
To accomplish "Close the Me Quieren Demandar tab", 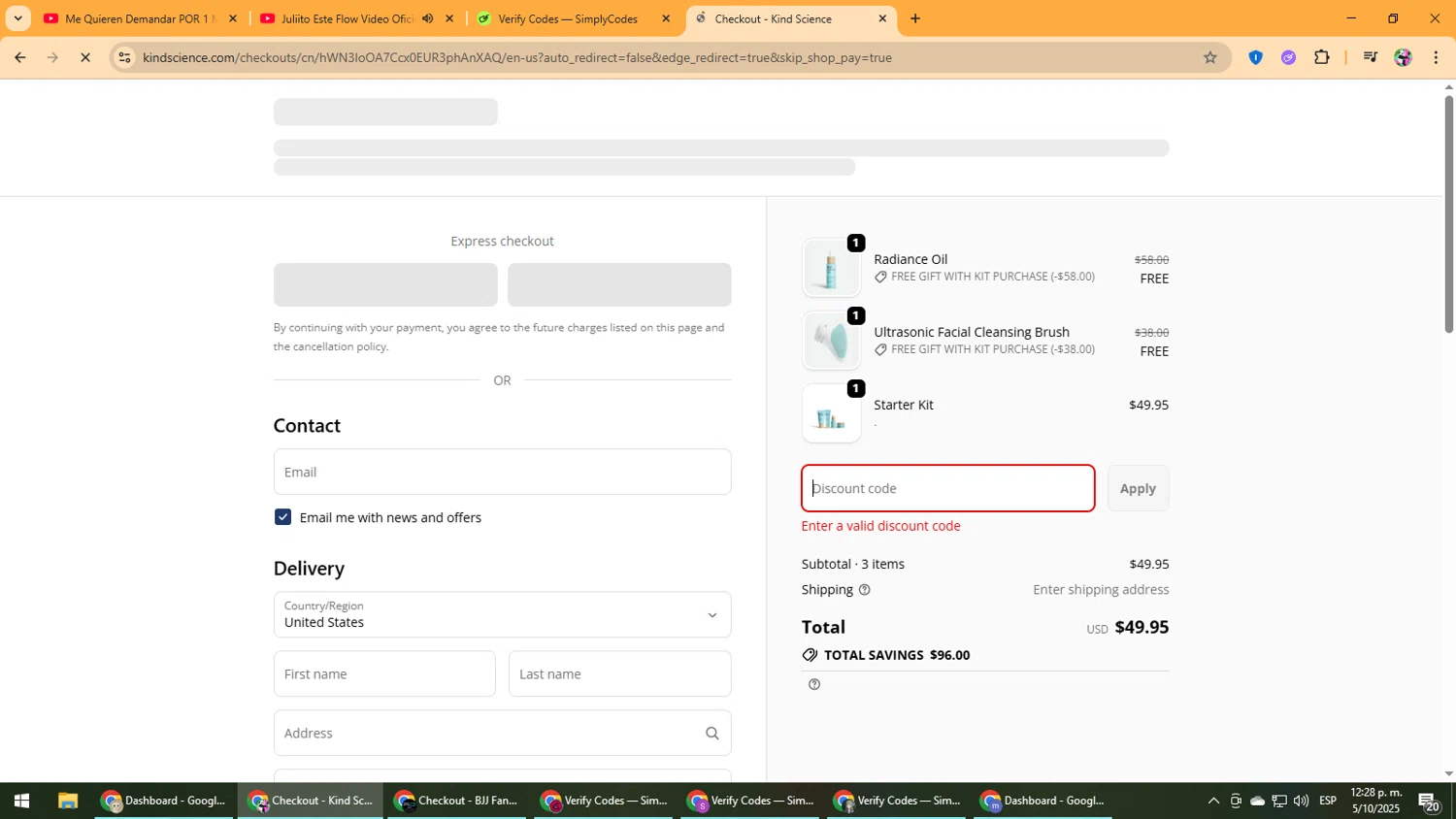I will tap(232, 18).
